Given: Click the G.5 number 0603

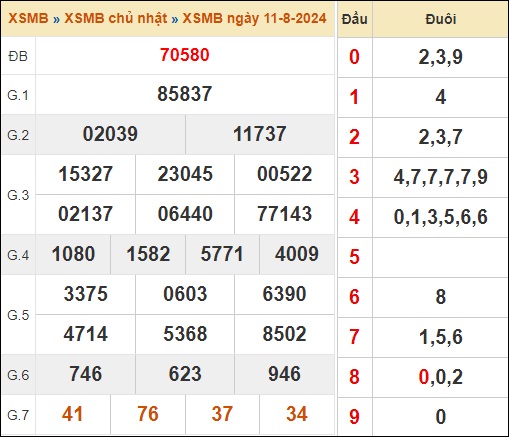Looking at the screenshot, I should coord(185,294).
